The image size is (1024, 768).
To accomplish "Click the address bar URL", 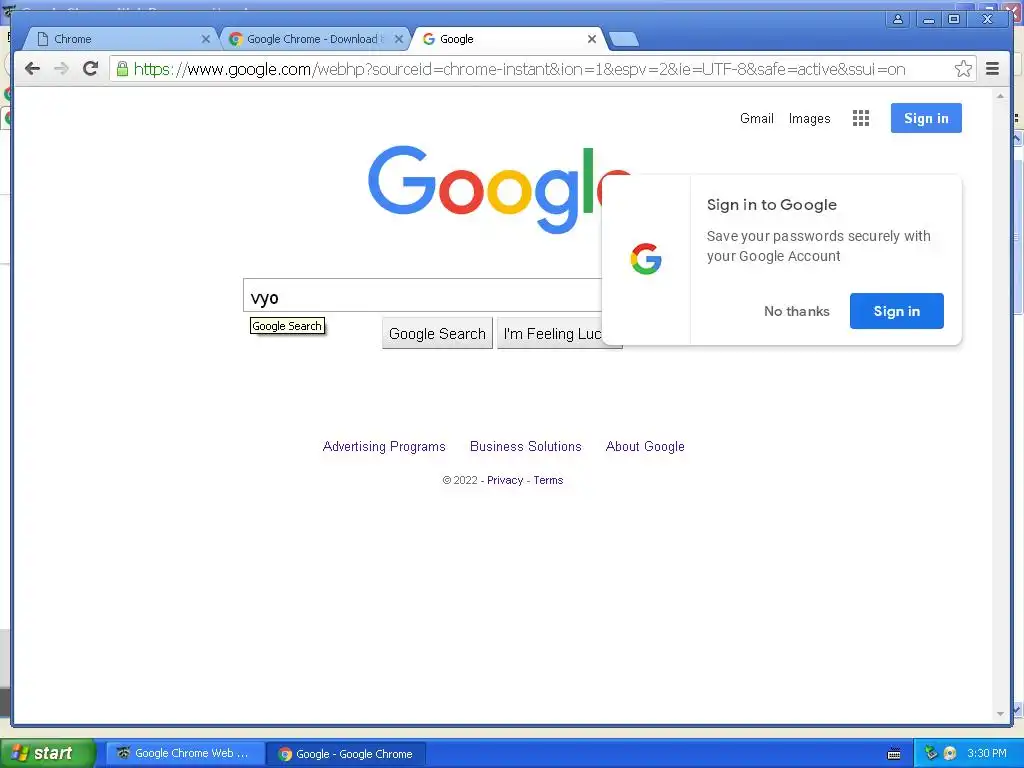I will [x=519, y=69].
